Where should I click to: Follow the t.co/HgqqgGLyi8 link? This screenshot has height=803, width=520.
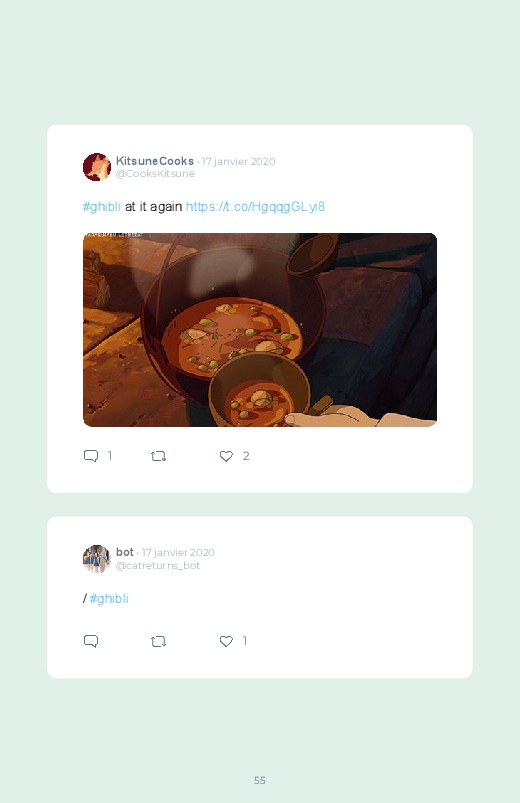click(255, 206)
